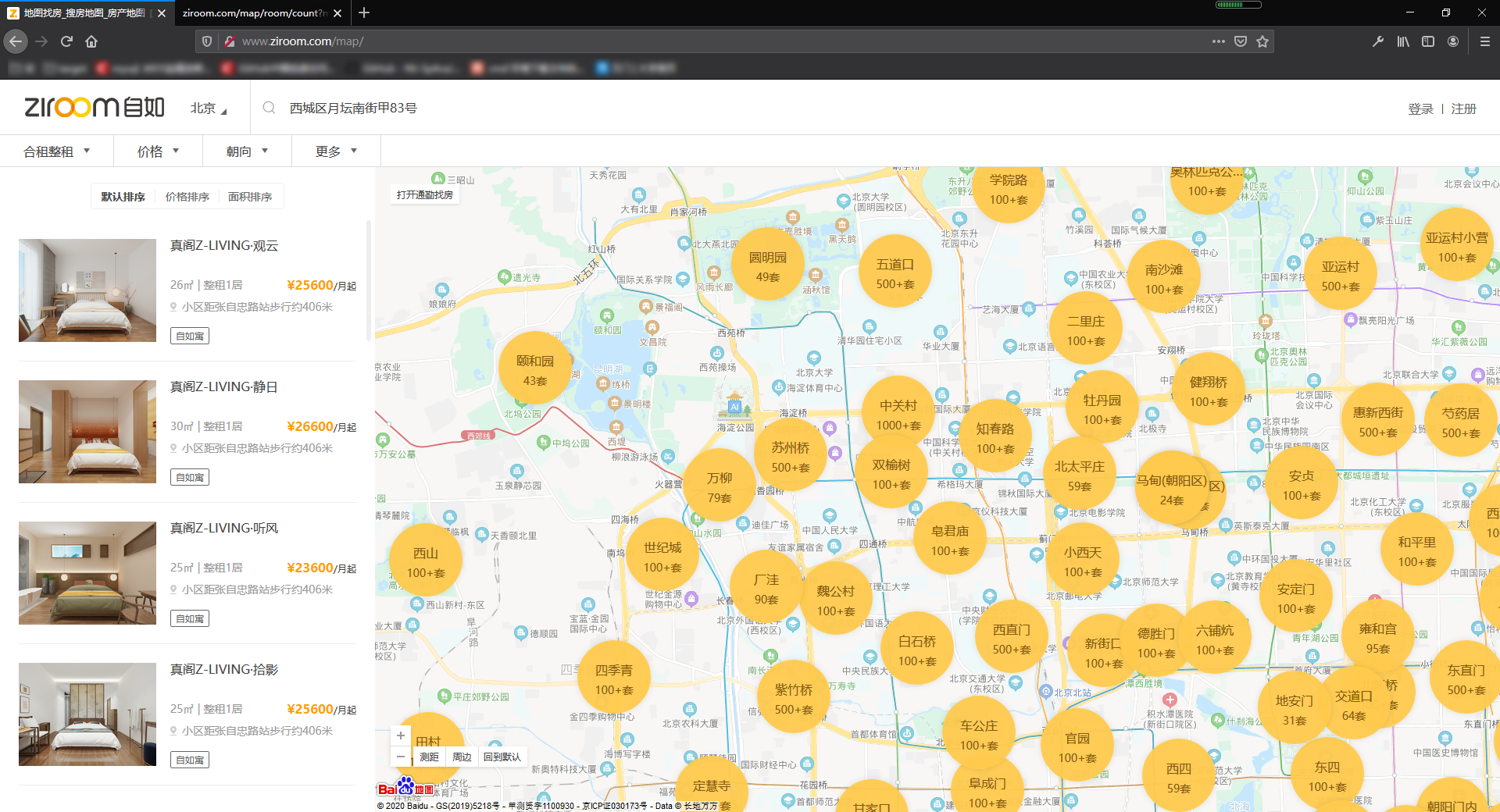Open the browser hamburger menu
This screenshot has width=1500, height=812.
coord(1484,41)
